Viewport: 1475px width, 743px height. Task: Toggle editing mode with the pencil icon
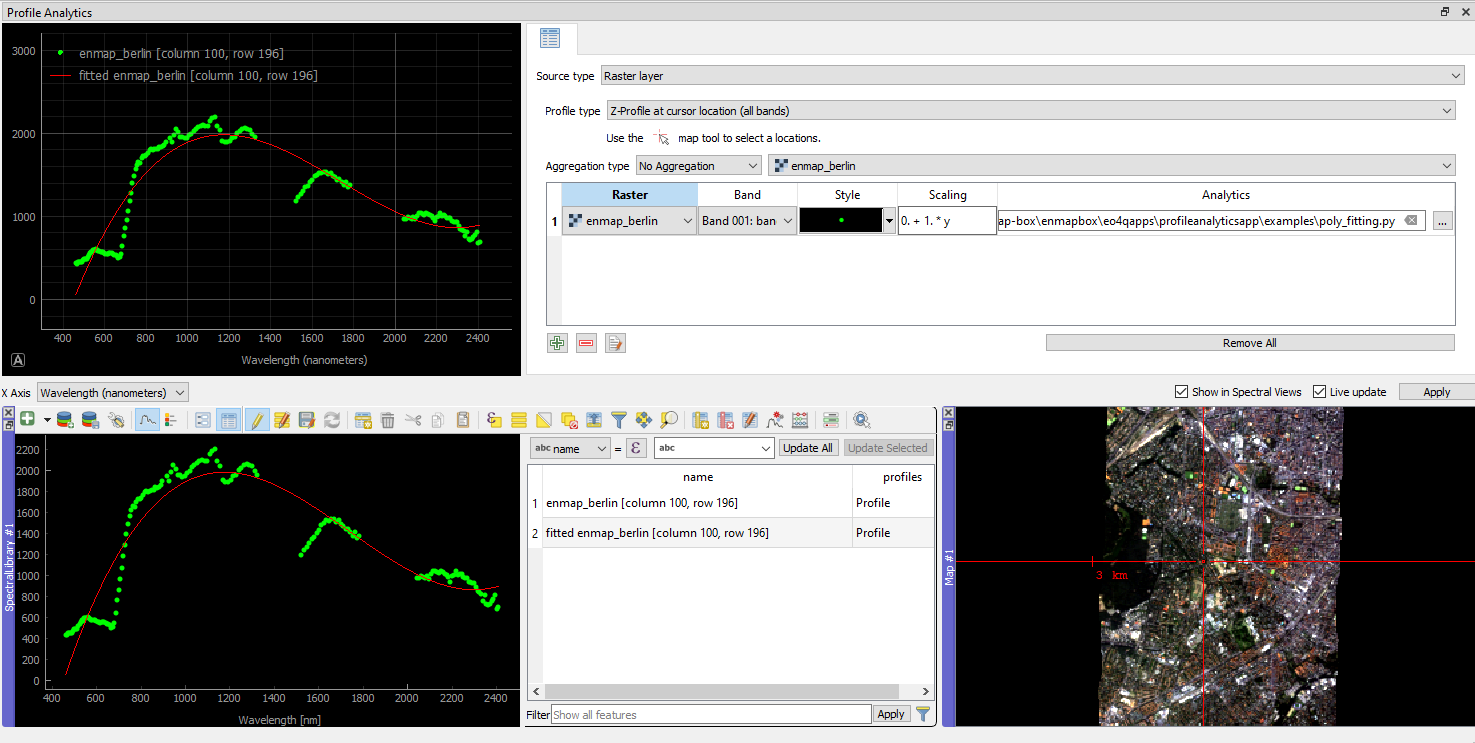[x=257, y=419]
